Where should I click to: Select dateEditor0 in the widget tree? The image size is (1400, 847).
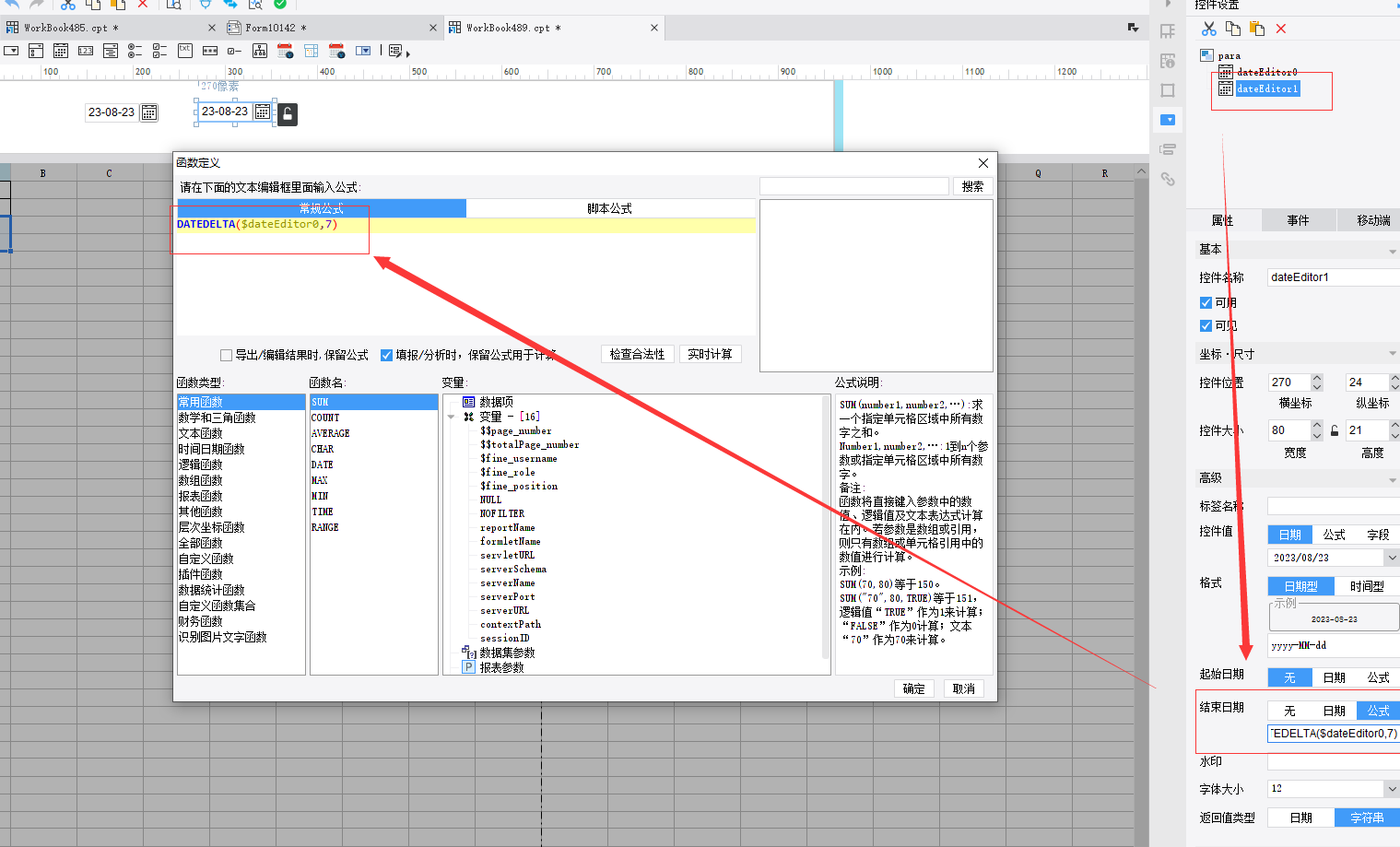coord(1266,72)
